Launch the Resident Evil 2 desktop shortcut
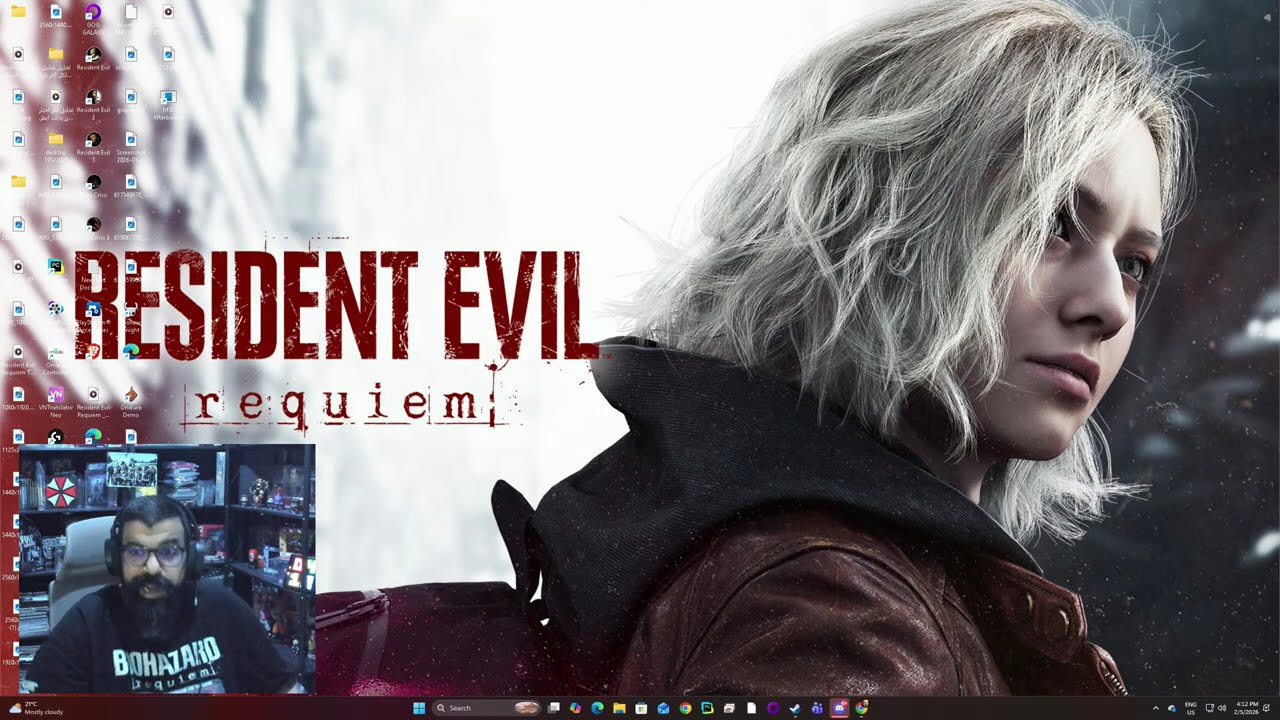Image resolution: width=1280 pixels, height=720 pixels. pos(93,105)
